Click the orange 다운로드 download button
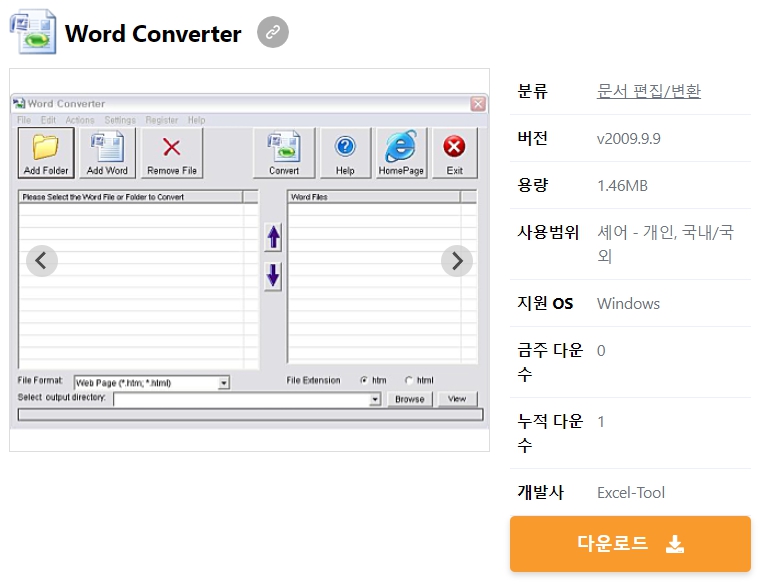This screenshot has height=584, width=759. tap(630, 544)
